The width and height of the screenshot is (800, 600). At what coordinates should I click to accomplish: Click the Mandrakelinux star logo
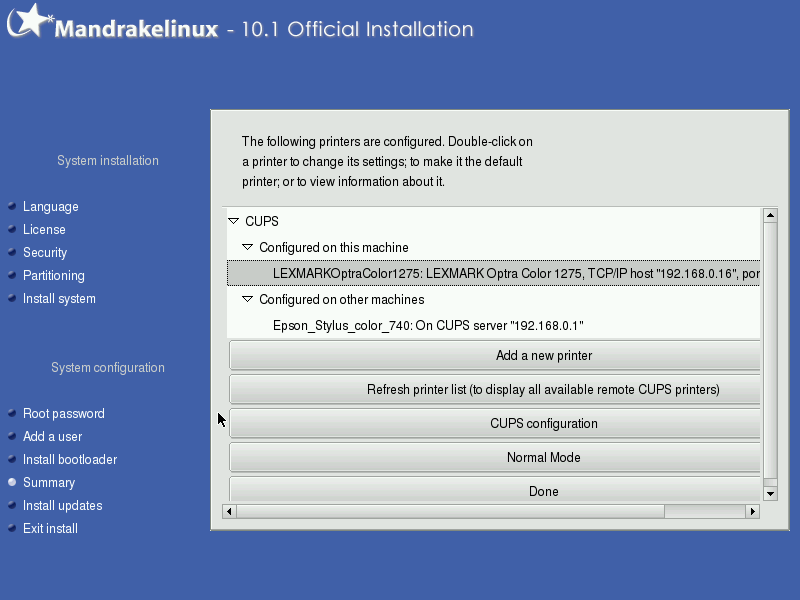[29, 20]
